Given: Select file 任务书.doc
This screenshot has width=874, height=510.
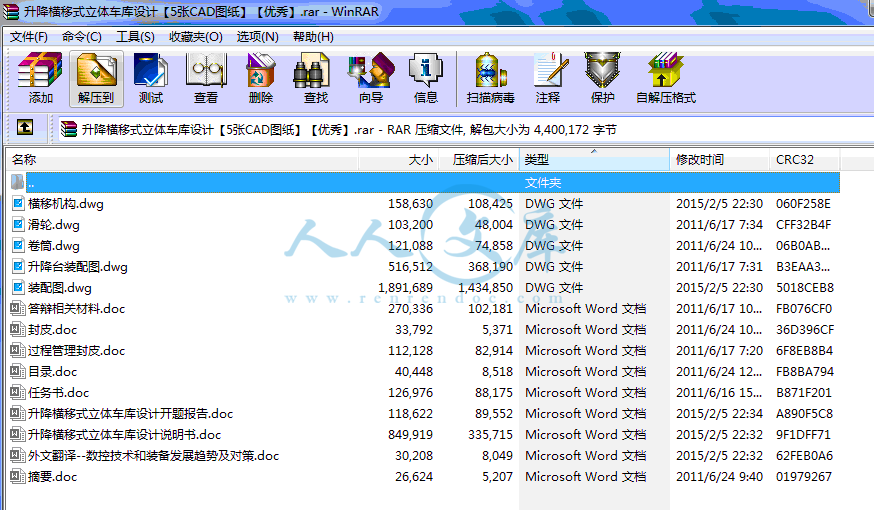Looking at the screenshot, I should (x=59, y=392).
